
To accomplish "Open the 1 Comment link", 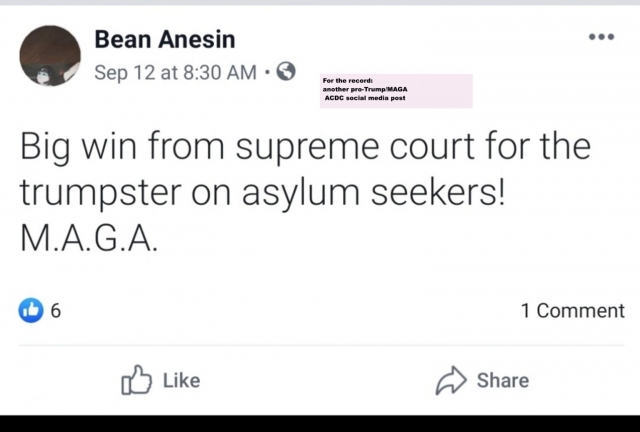I will point(572,311).
